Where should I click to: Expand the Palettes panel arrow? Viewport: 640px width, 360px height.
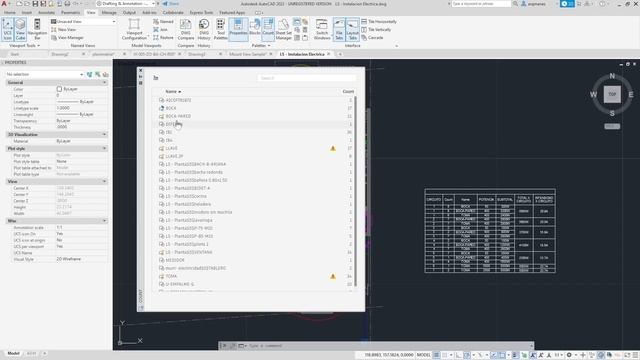[x=269, y=46]
